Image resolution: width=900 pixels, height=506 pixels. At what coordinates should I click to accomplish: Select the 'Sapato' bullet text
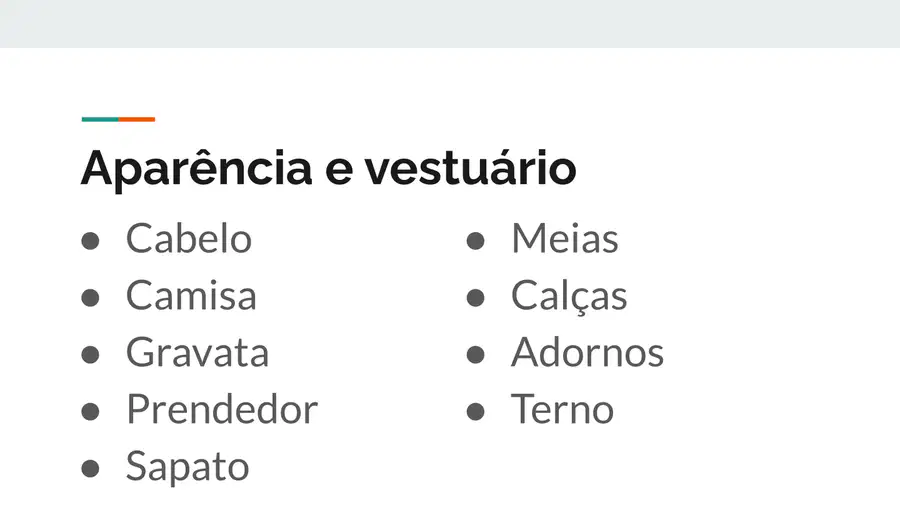(x=188, y=467)
